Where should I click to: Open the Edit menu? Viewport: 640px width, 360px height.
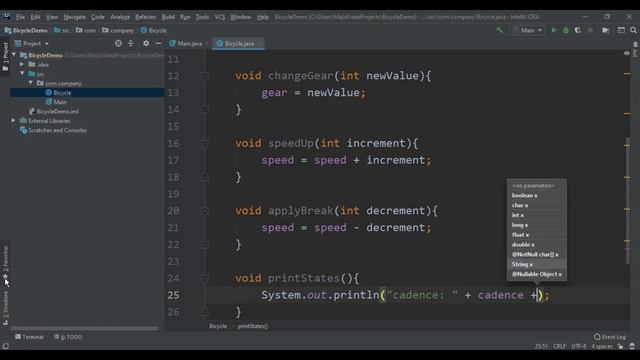[36, 17]
